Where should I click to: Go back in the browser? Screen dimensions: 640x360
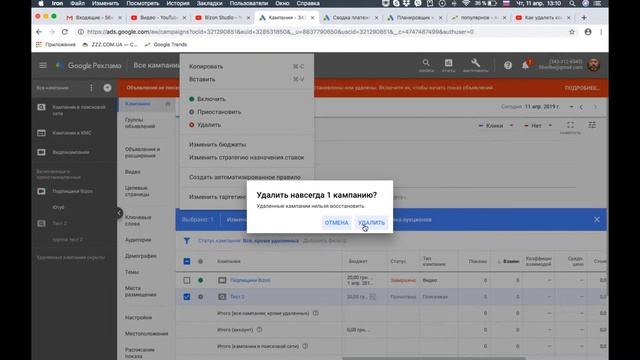click(39, 32)
